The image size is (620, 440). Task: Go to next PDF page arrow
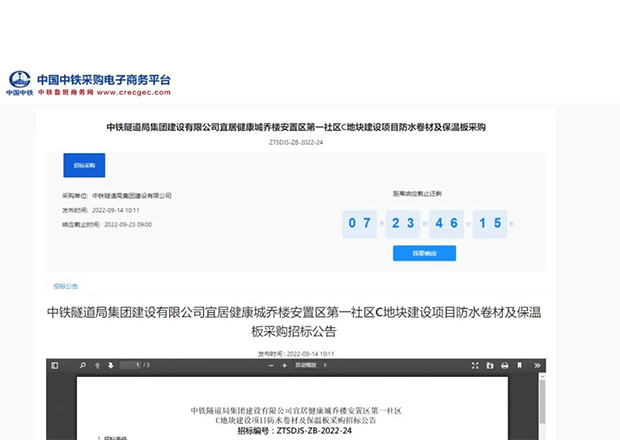tap(111, 365)
